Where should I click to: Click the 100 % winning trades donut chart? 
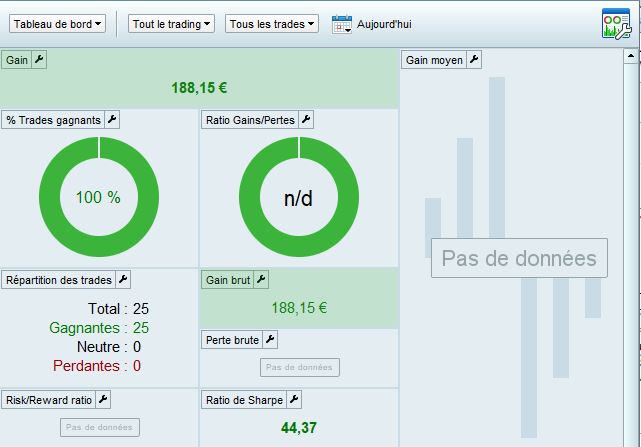click(x=99, y=197)
